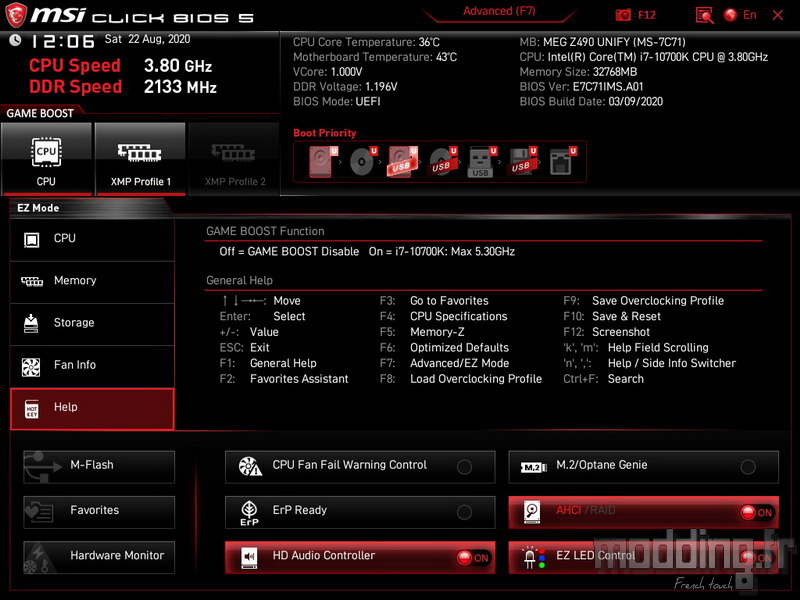
Task: Select the Help section
Action: [92, 409]
